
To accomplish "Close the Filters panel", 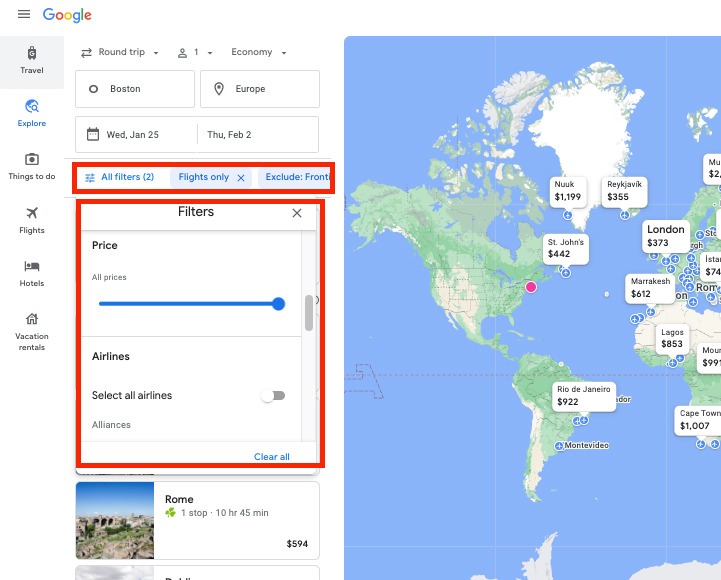I will [297, 213].
